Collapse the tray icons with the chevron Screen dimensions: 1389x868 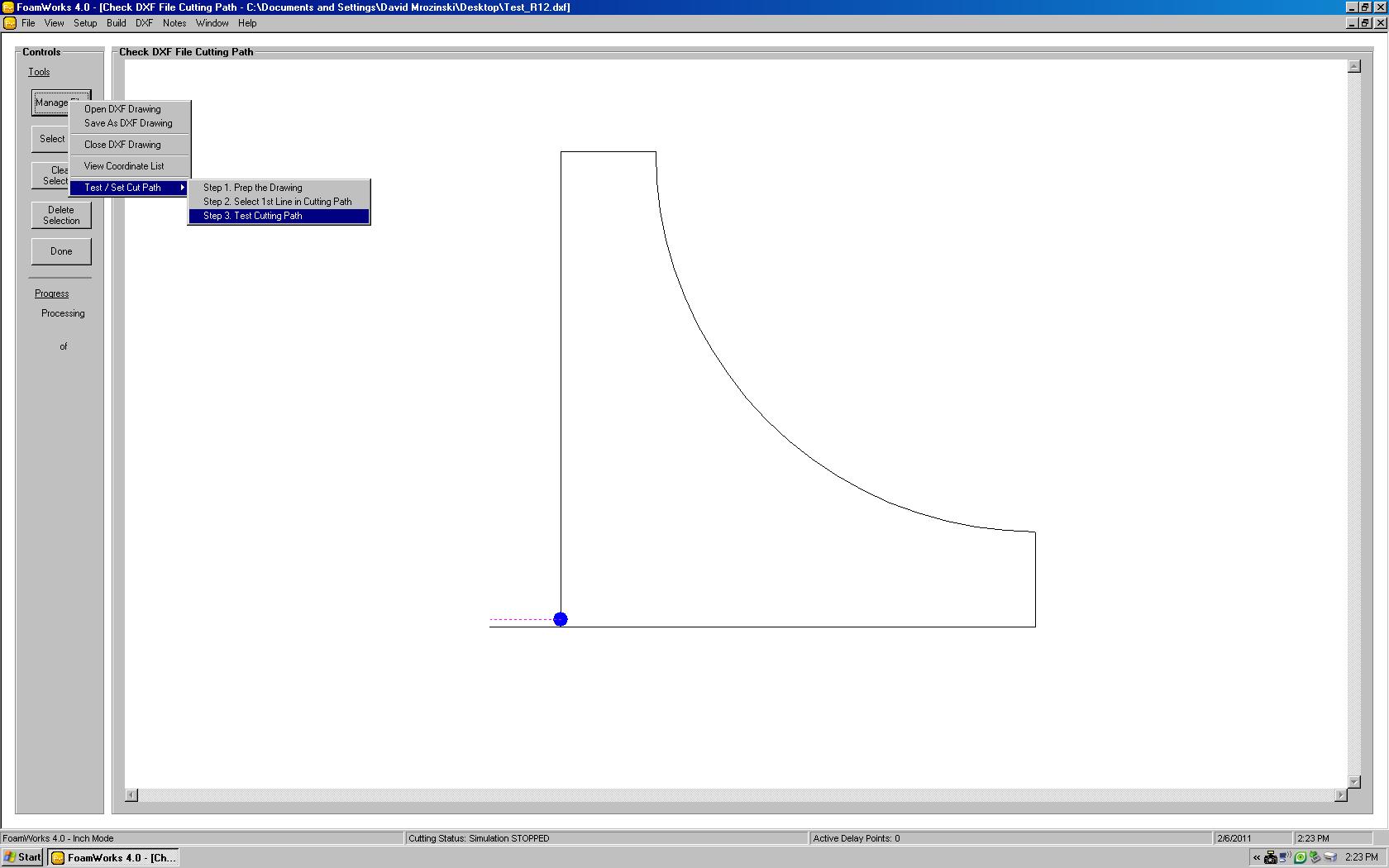coord(1257,857)
